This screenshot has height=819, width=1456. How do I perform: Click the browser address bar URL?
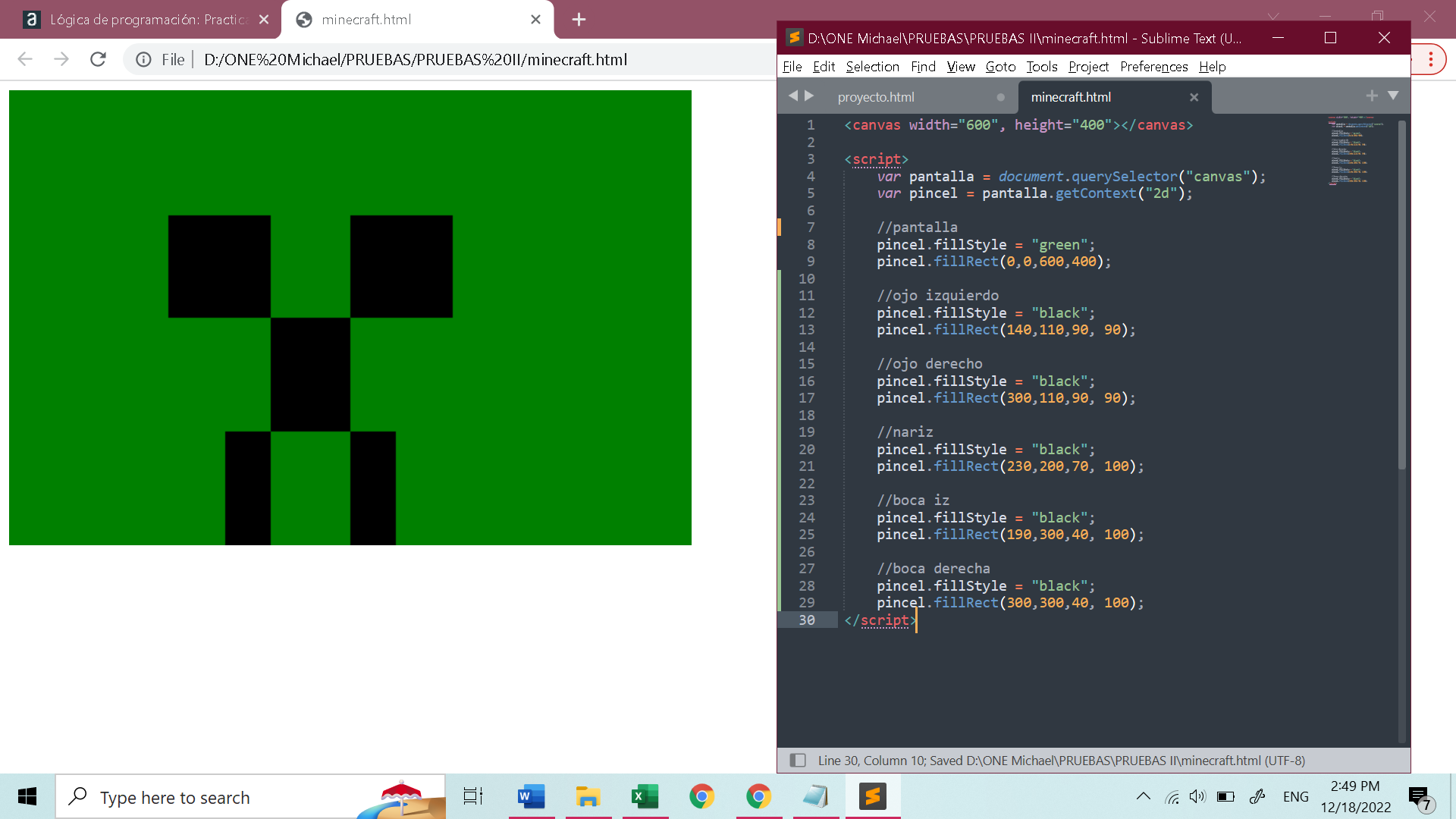click(x=416, y=59)
